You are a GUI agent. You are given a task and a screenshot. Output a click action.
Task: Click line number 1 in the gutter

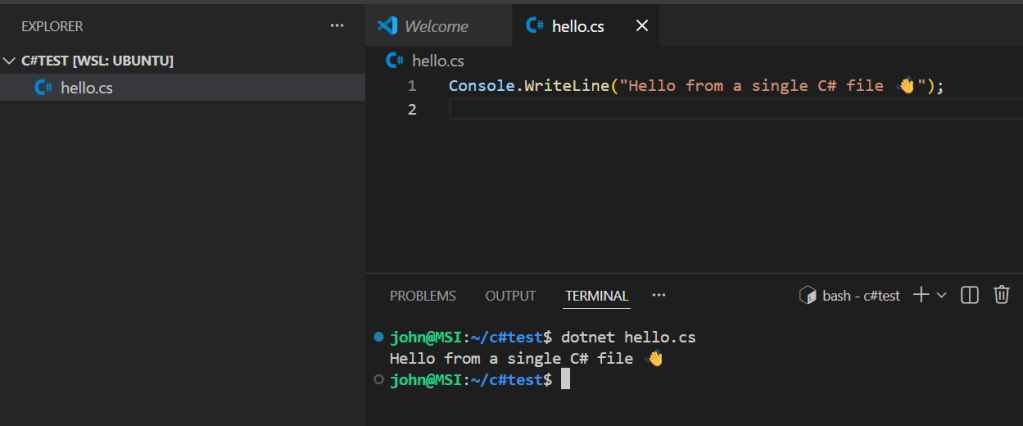click(x=412, y=86)
